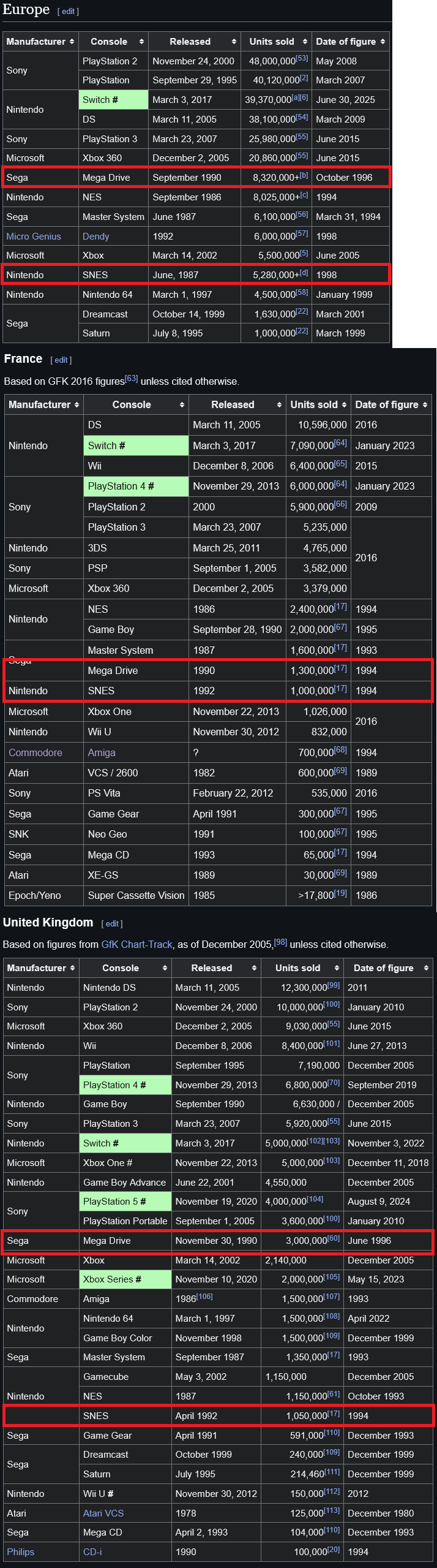
Task: Click the edit link beside Europe heading
Action: pos(69,12)
